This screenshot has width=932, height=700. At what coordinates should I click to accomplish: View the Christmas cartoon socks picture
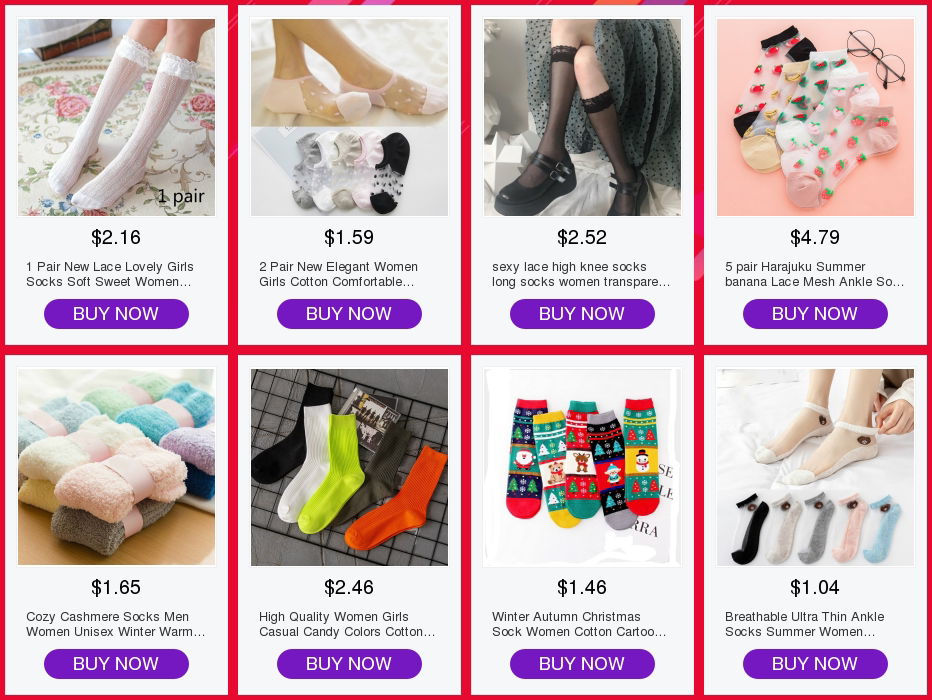click(582, 467)
